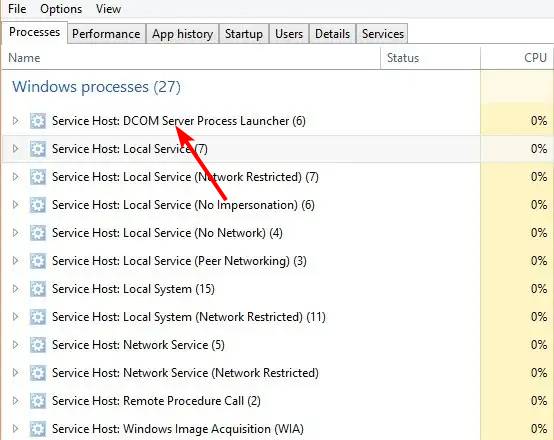Viewport: 554px width, 440px height.
Task: Expand Local Service (No Network) group
Action: pyautogui.click(x=15, y=233)
